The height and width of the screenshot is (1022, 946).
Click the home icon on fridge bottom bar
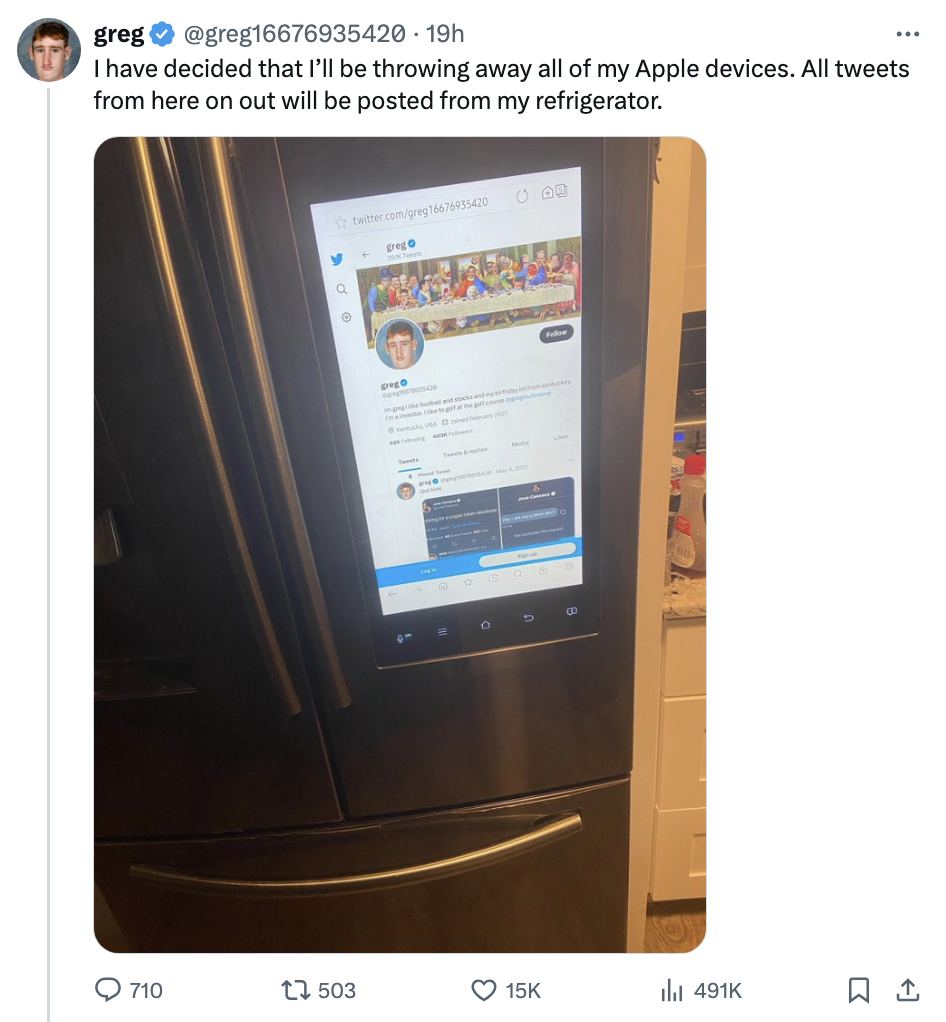[x=485, y=625]
